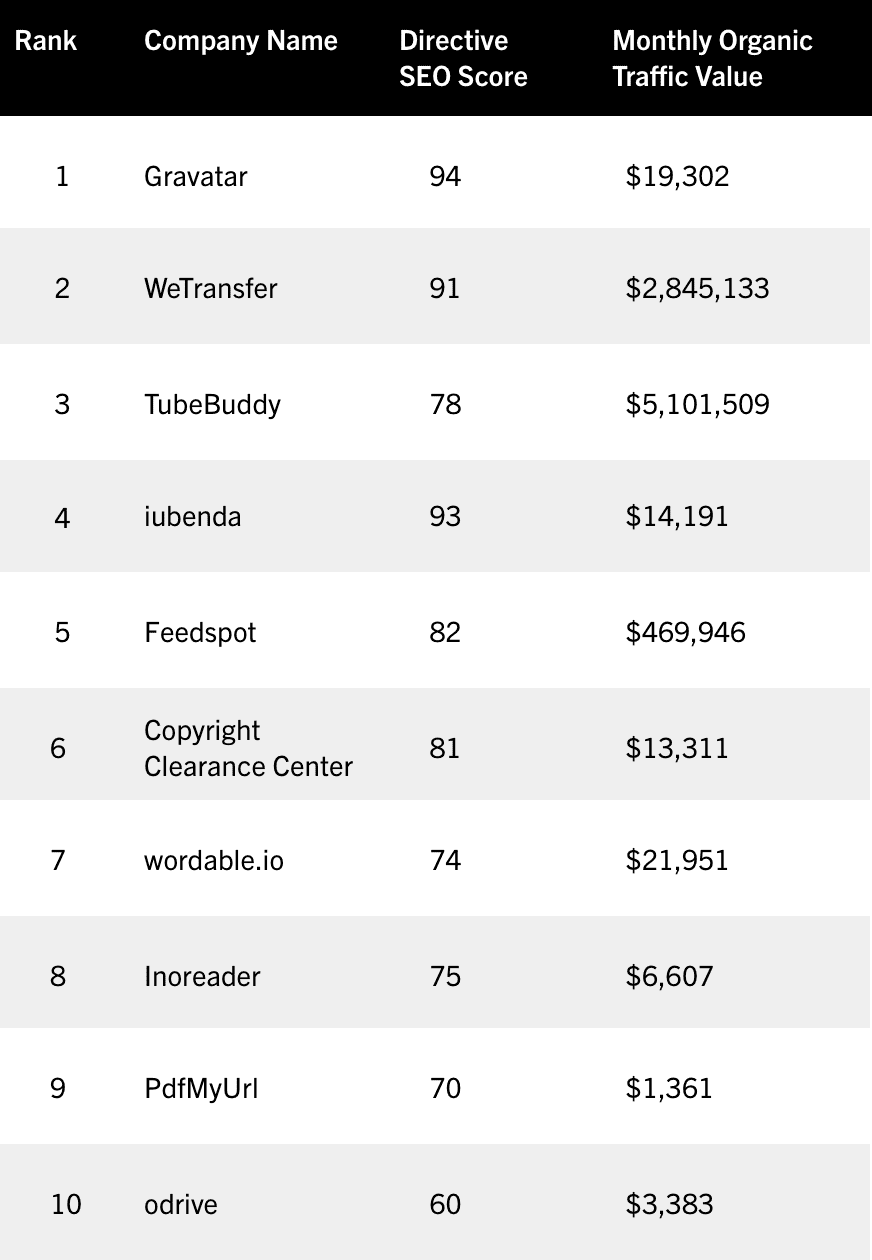This screenshot has width=872, height=1260.
Task: Select the Feedspot row name
Action: [200, 632]
